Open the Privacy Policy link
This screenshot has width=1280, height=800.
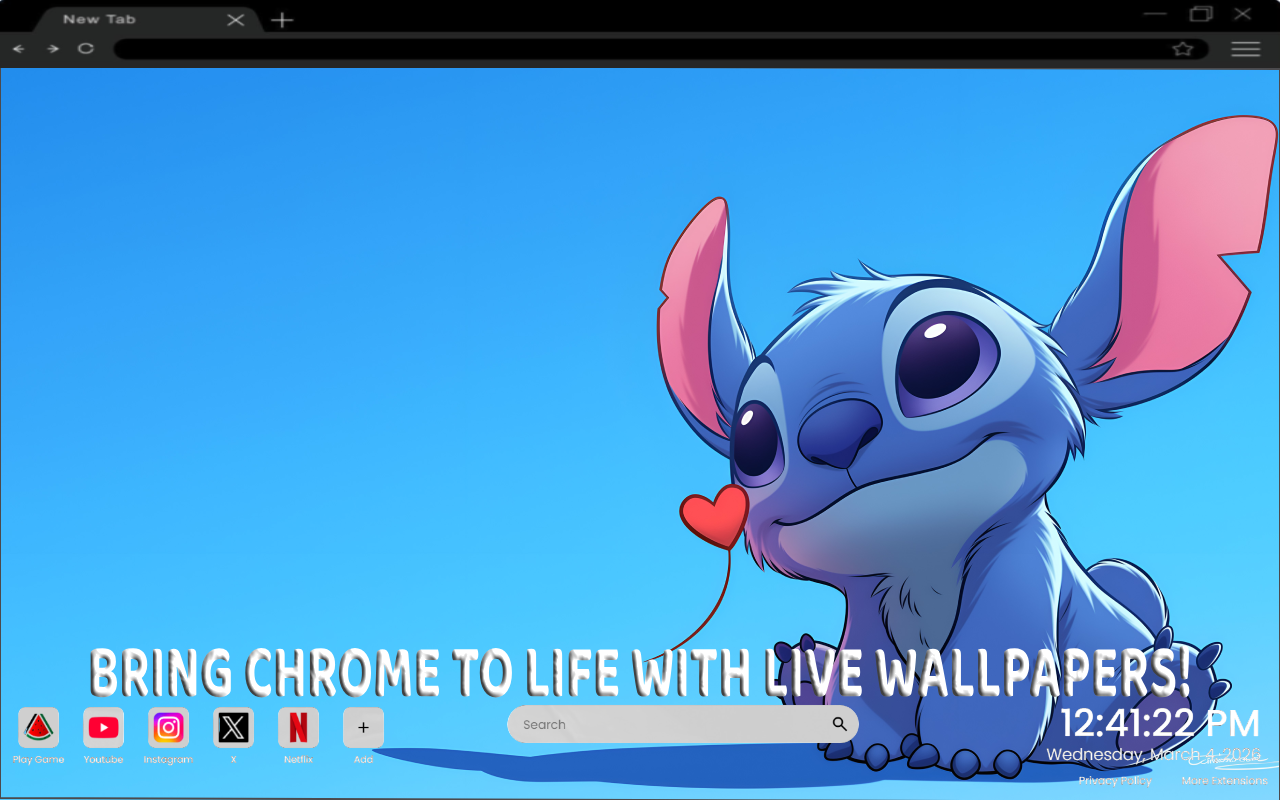[x=1115, y=780]
